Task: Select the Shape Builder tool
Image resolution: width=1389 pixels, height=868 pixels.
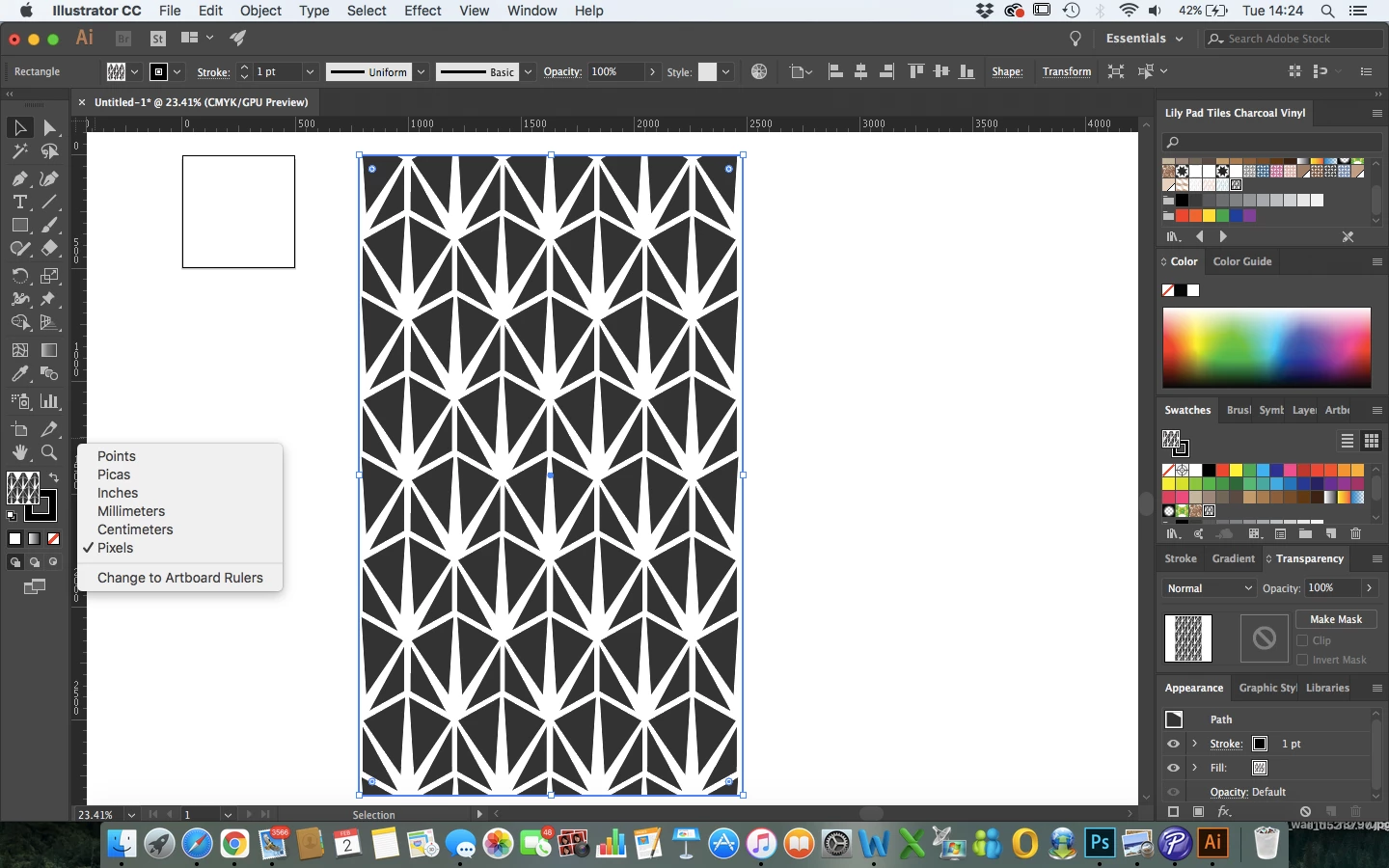Action: pyautogui.click(x=19, y=322)
